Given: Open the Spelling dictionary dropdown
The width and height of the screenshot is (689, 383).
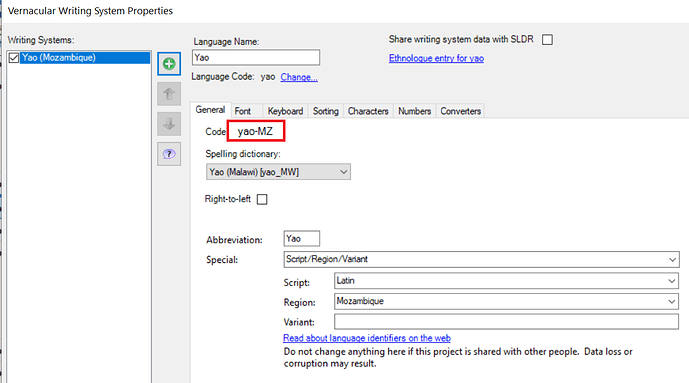Looking at the screenshot, I should tap(278, 172).
